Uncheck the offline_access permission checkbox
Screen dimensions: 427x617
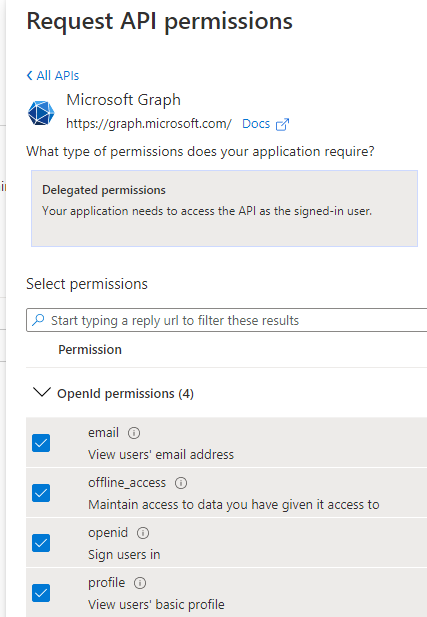pyautogui.click(x=41, y=493)
